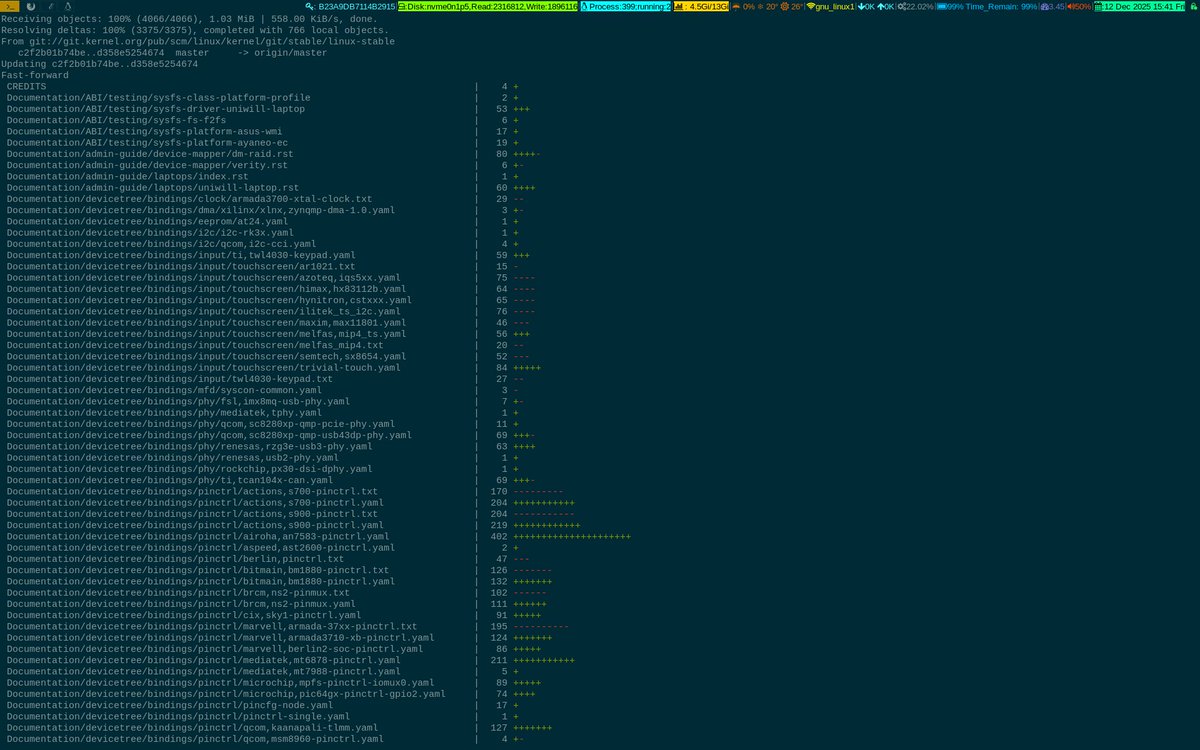This screenshot has height=750, width=1200.
Task: Switch to the second workspace icon in the bar
Action: [33, 6]
